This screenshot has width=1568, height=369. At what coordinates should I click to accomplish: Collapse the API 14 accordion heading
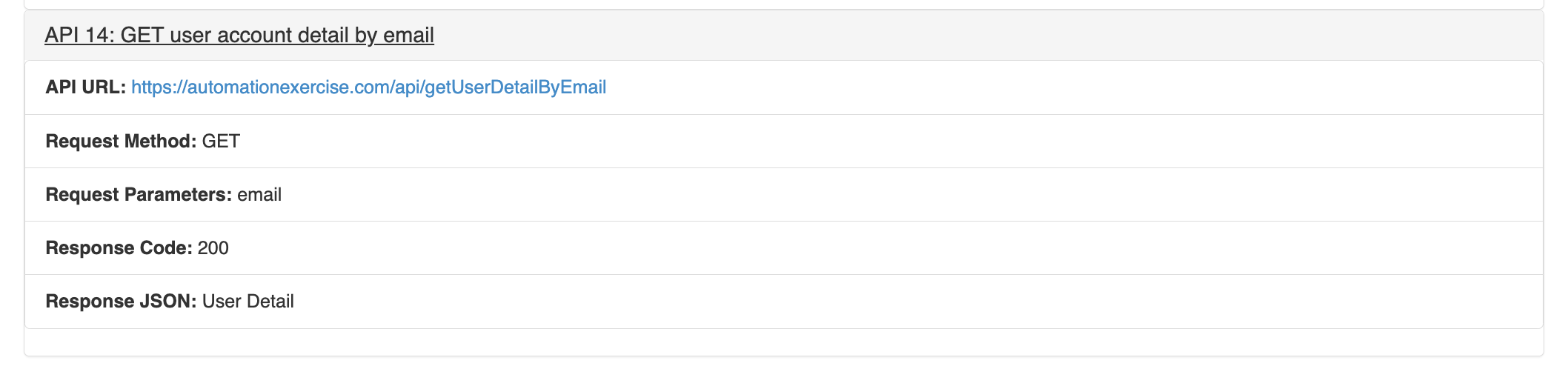point(239,35)
